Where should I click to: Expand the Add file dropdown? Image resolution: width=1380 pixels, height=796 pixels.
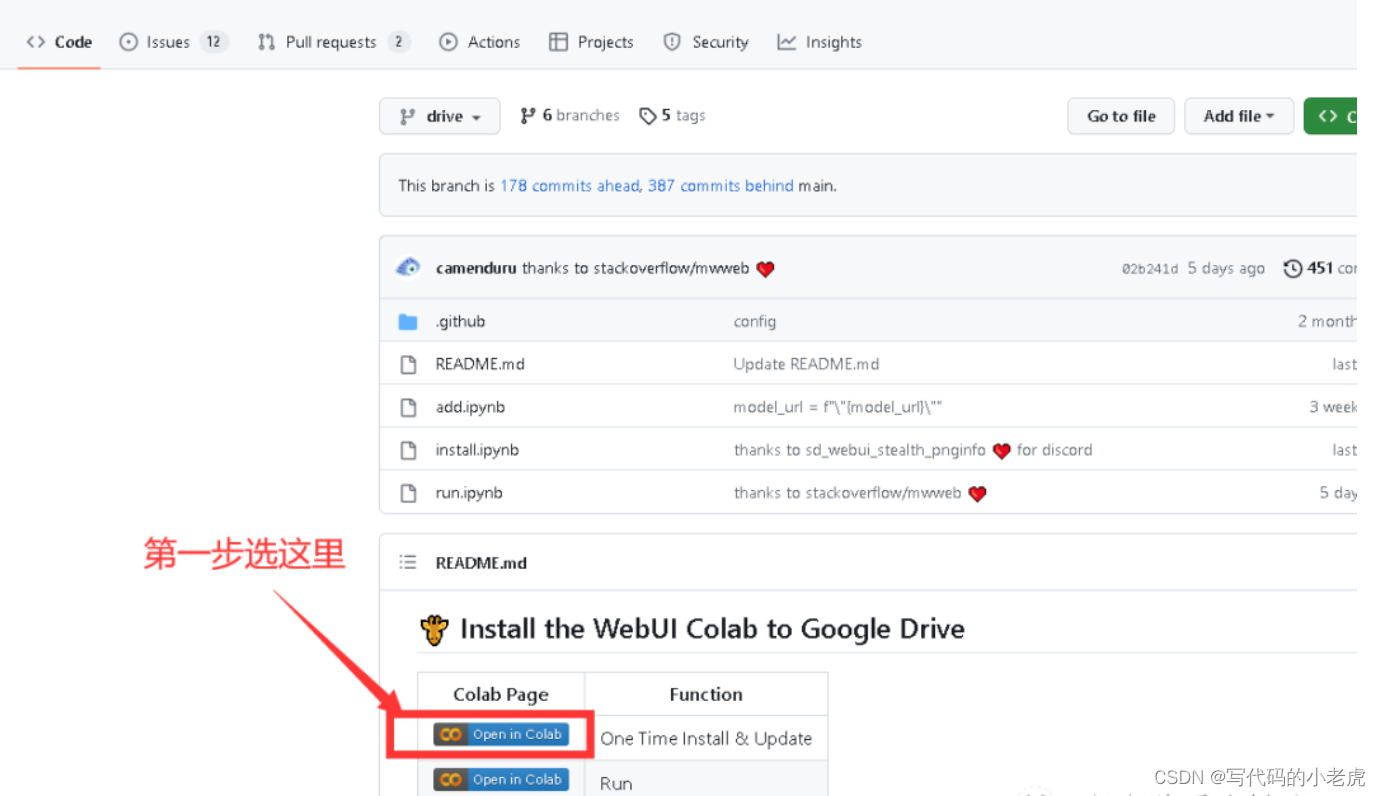tap(1239, 116)
